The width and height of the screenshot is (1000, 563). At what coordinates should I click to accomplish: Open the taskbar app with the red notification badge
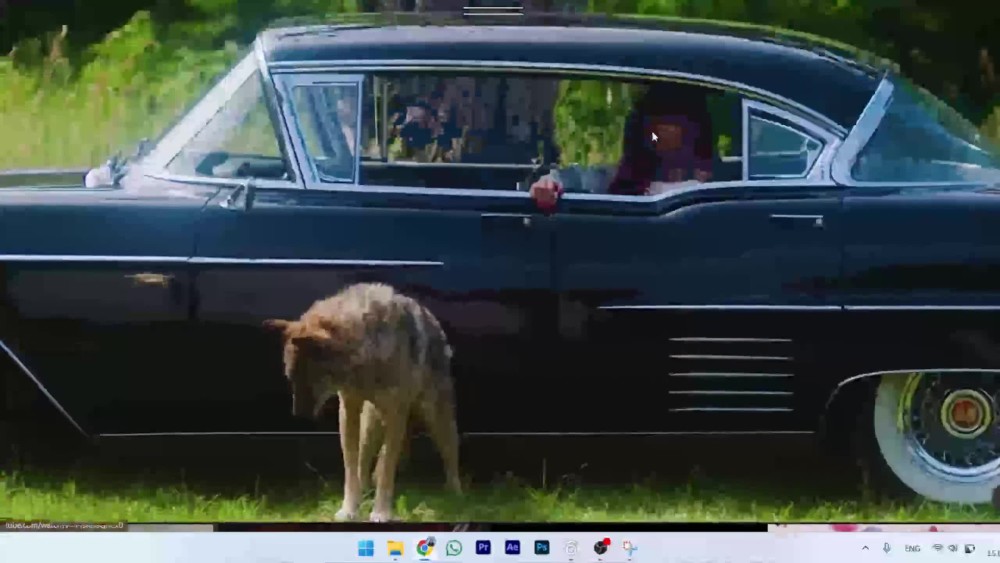click(x=601, y=547)
